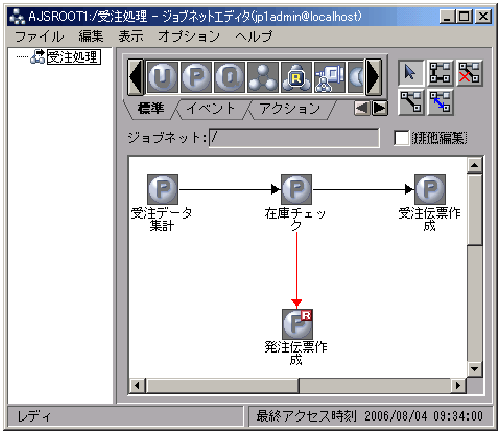Click the 最終アクセス時刻 status entry
This screenshot has height=434, width=501.
click(x=369, y=416)
